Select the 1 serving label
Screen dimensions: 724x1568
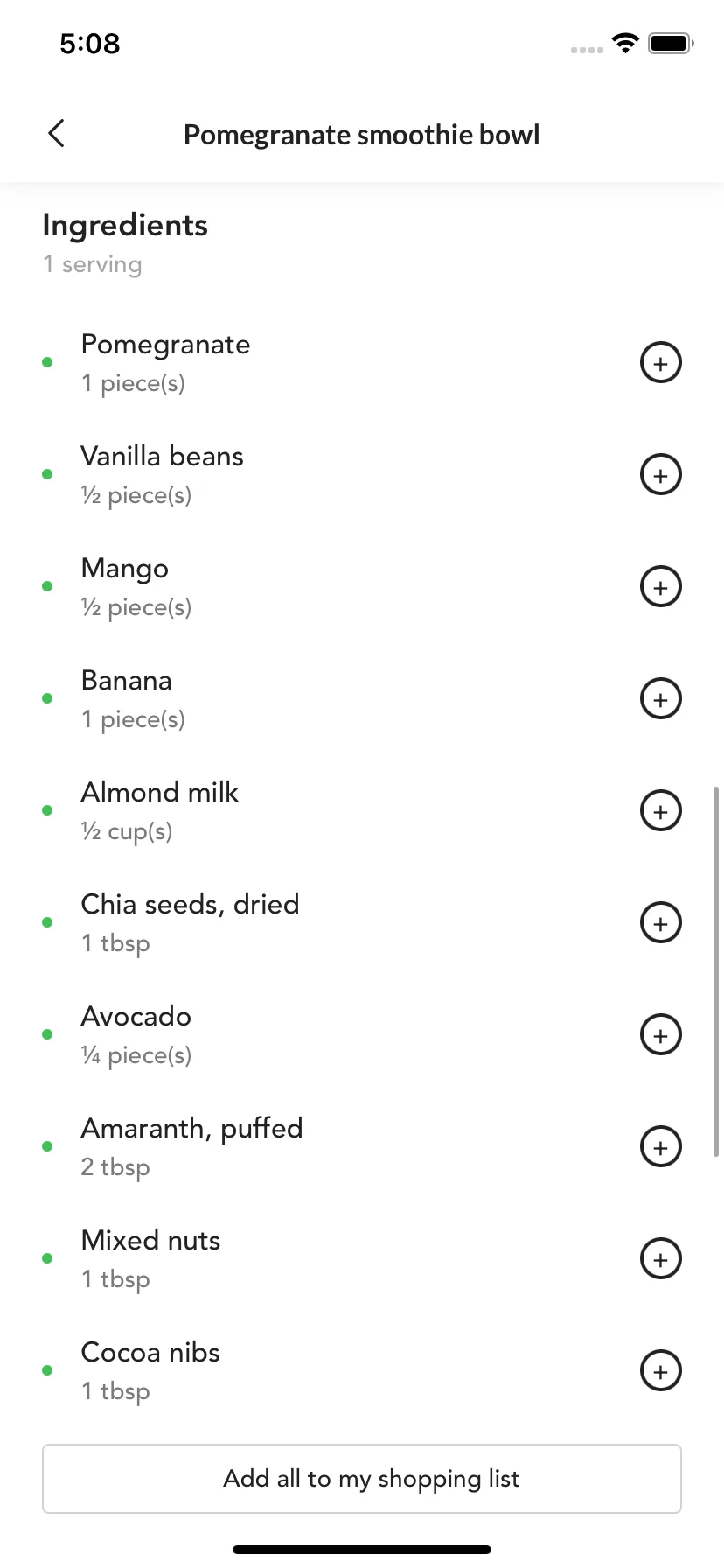click(93, 264)
